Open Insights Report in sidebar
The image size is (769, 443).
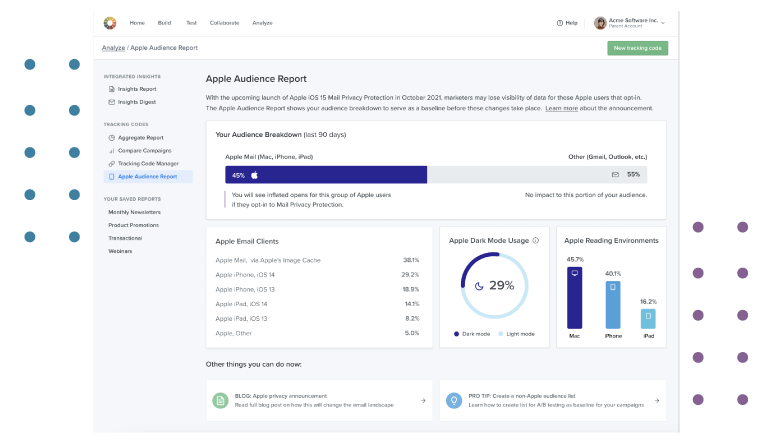click(x=137, y=89)
